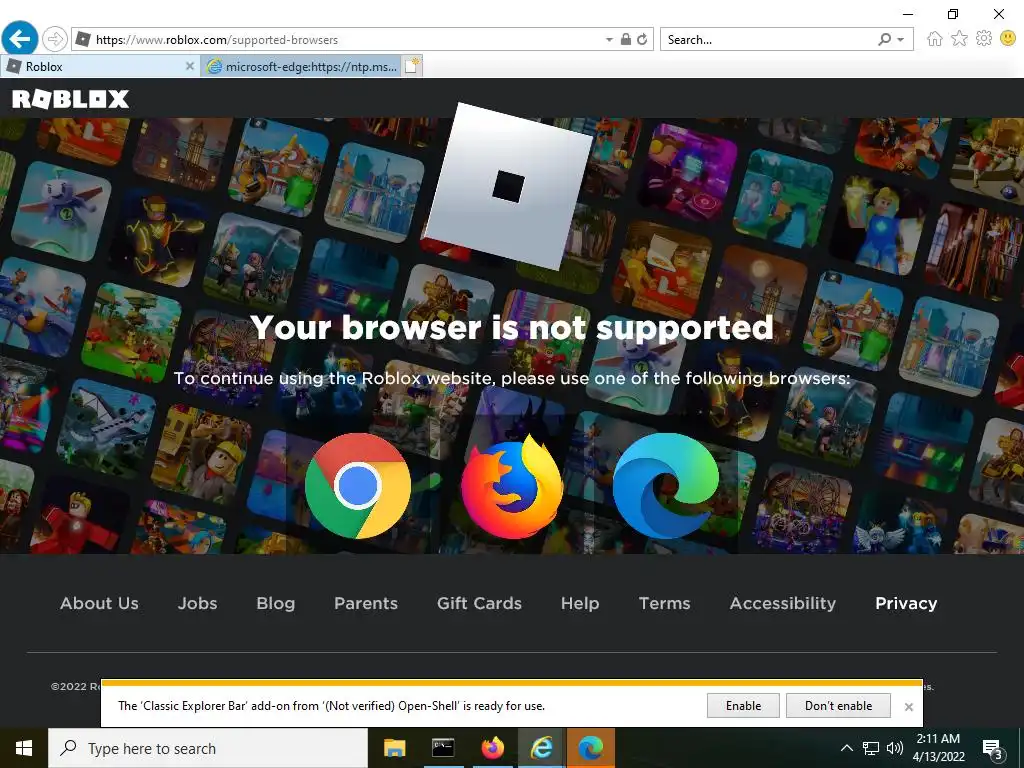Open the Windows Start menu
This screenshot has width=1024, height=768.
click(x=24, y=748)
